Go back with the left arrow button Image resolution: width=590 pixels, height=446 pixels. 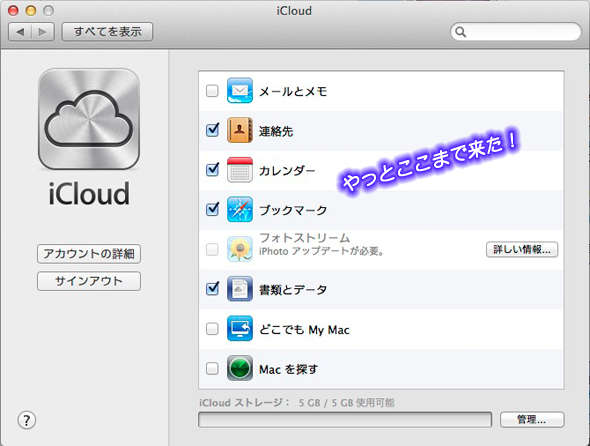click(20, 32)
